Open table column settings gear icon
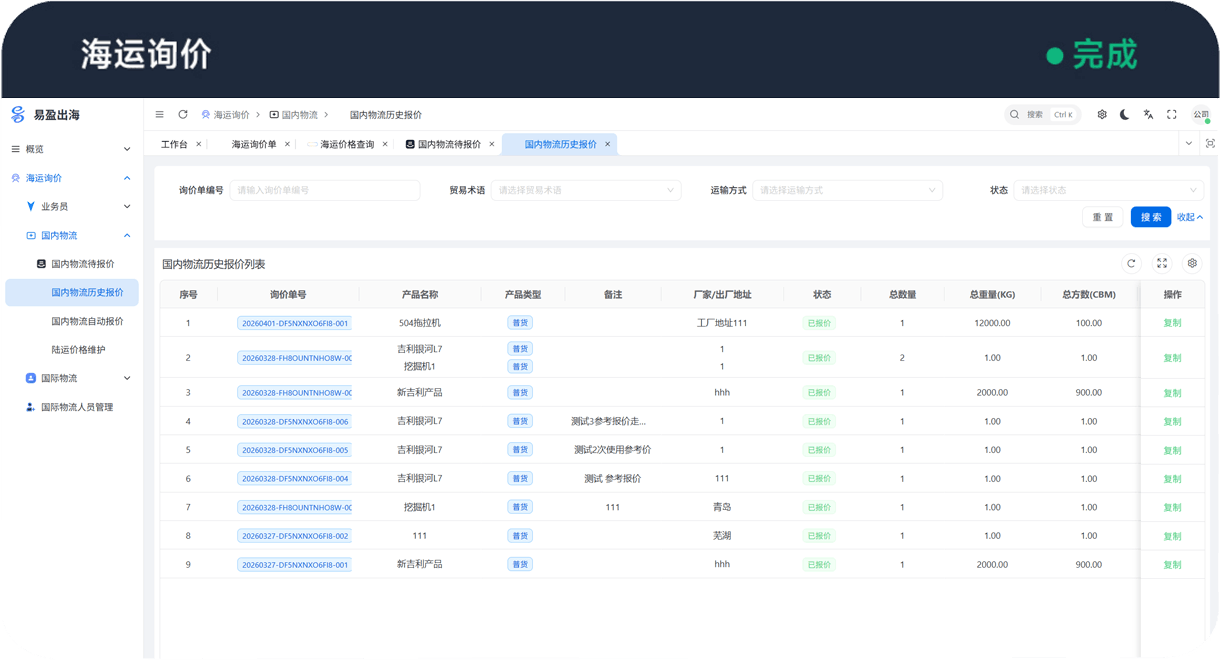Screen dimensions: 1220x660 coord(1192,264)
